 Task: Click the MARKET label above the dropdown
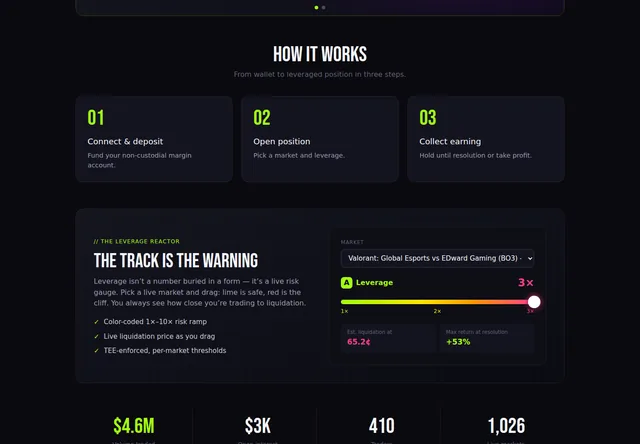click(x=352, y=242)
